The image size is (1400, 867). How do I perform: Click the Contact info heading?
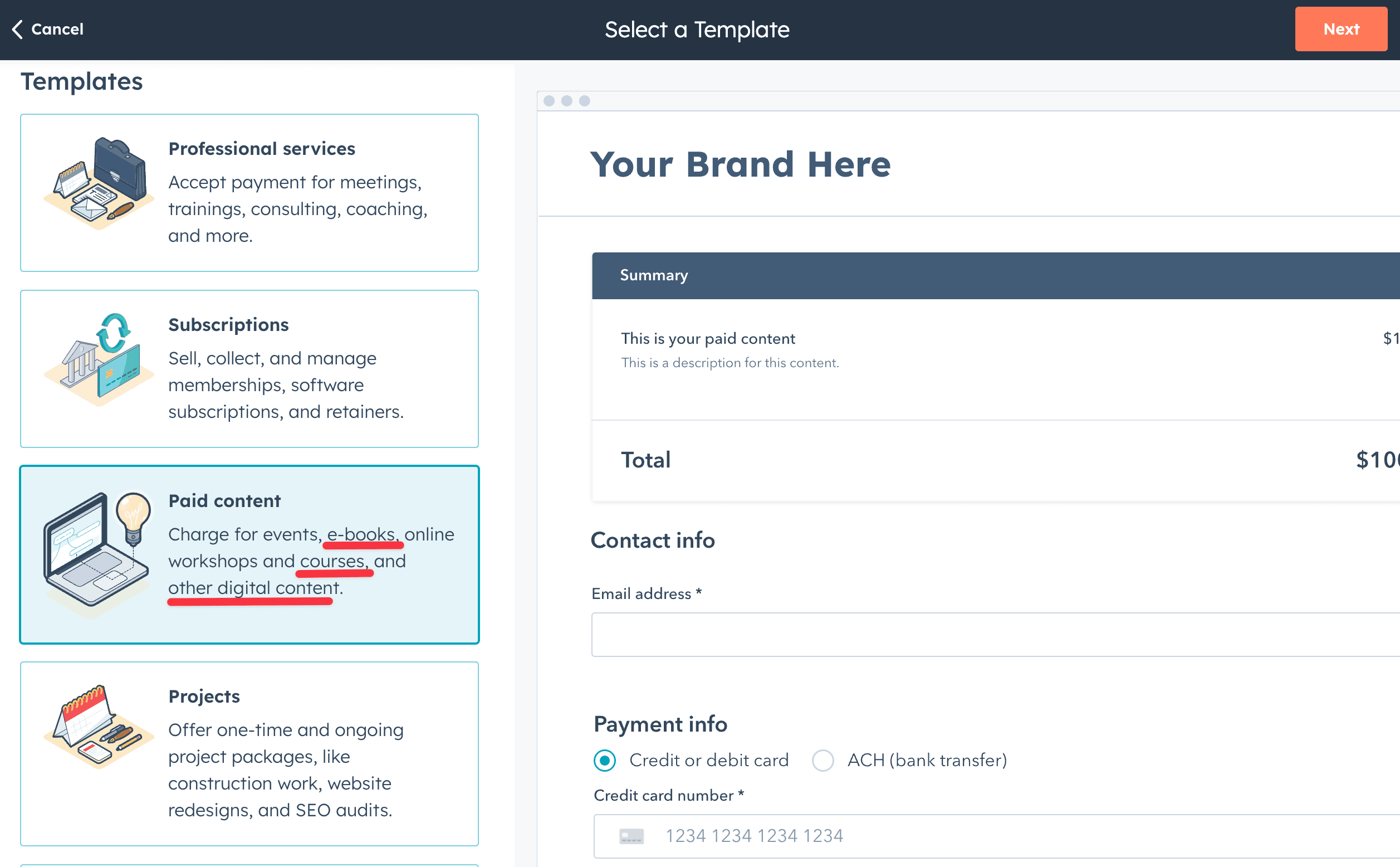[653, 540]
